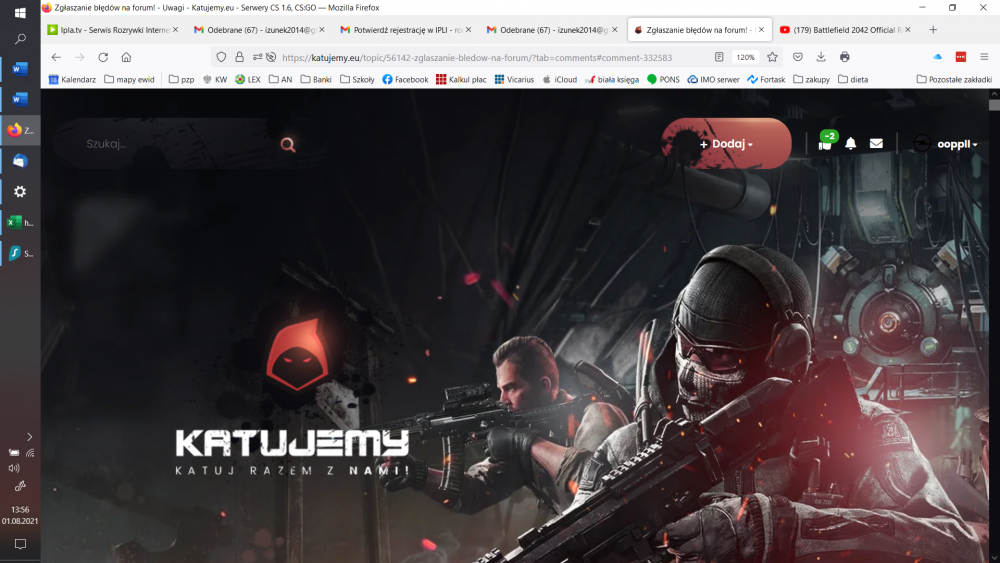
Task: Open the Kalkul płac bookmark
Action: click(461, 79)
